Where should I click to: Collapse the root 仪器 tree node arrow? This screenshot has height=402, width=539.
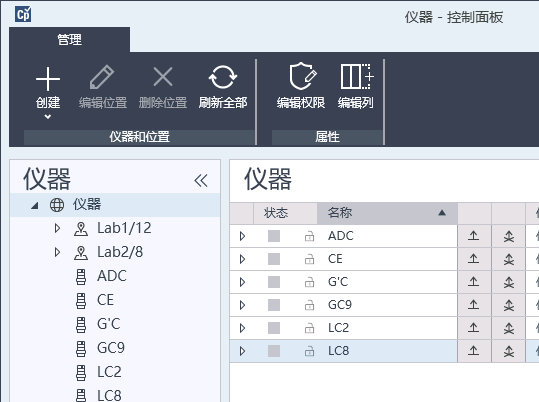34,205
